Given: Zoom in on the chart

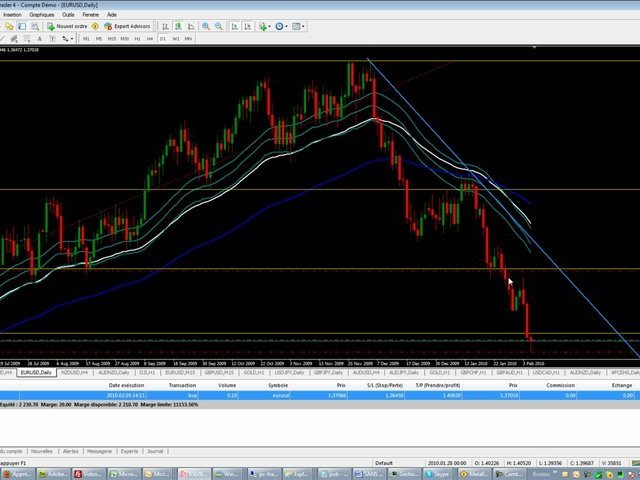Looking at the screenshot, I should click(x=206, y=26).
